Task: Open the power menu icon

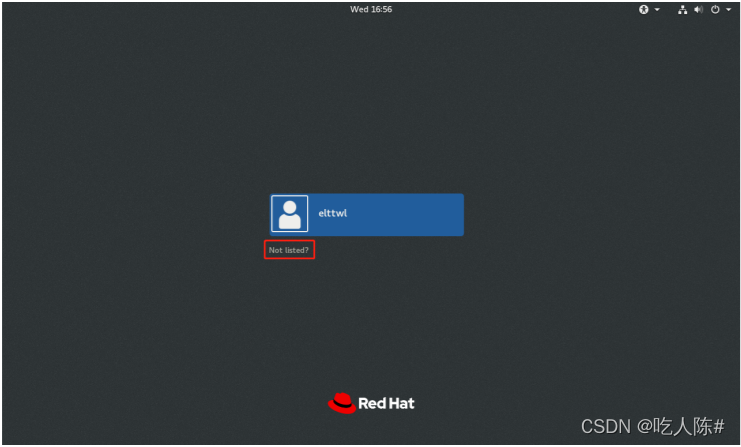Action: point(715,9)
